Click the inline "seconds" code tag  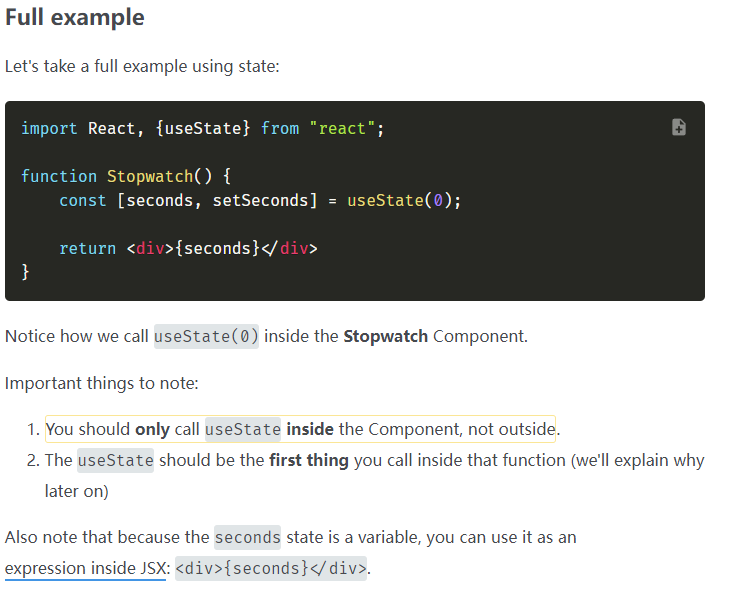(x=248, y=537)
